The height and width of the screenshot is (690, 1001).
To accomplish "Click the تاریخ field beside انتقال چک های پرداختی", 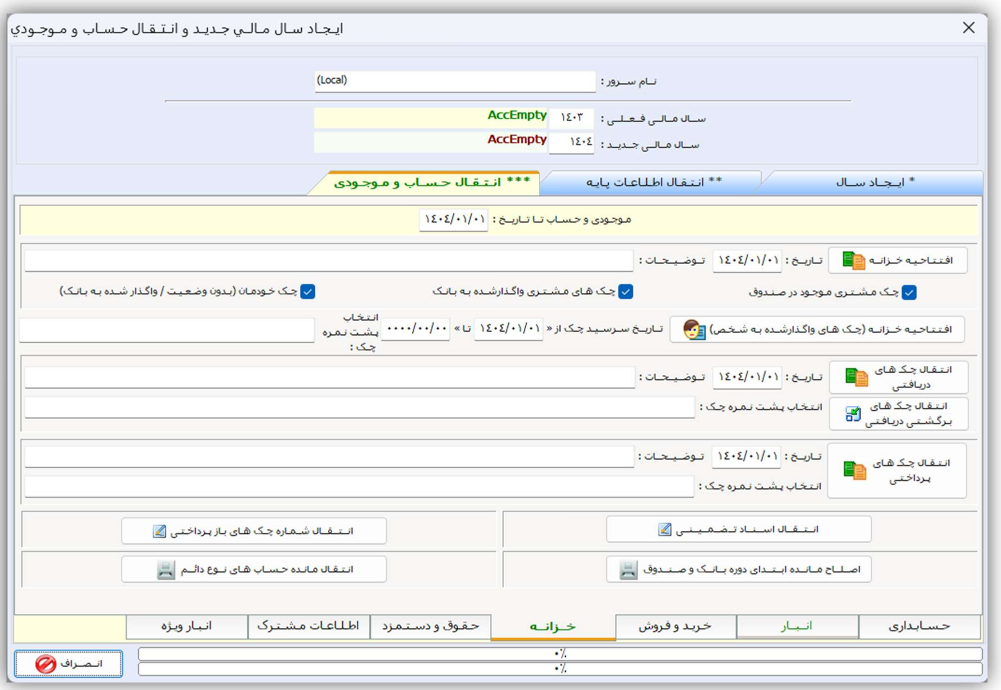I will pyautogui.click(x=746, y=456).
